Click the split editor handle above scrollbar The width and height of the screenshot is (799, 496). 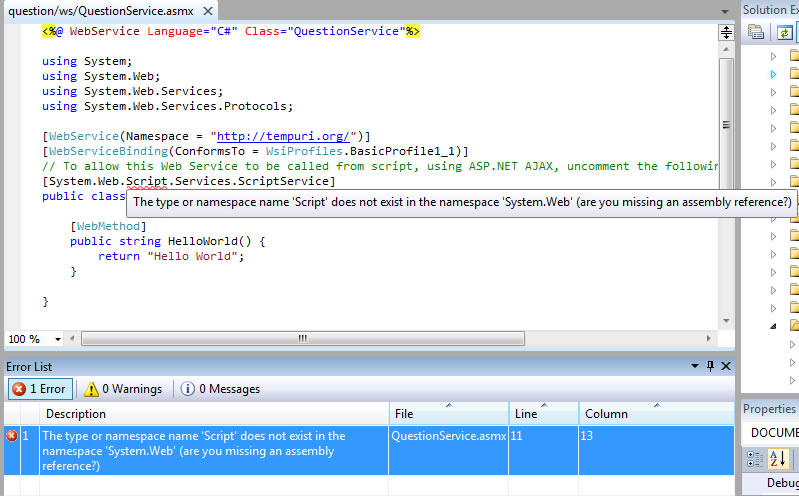point(726,33)
